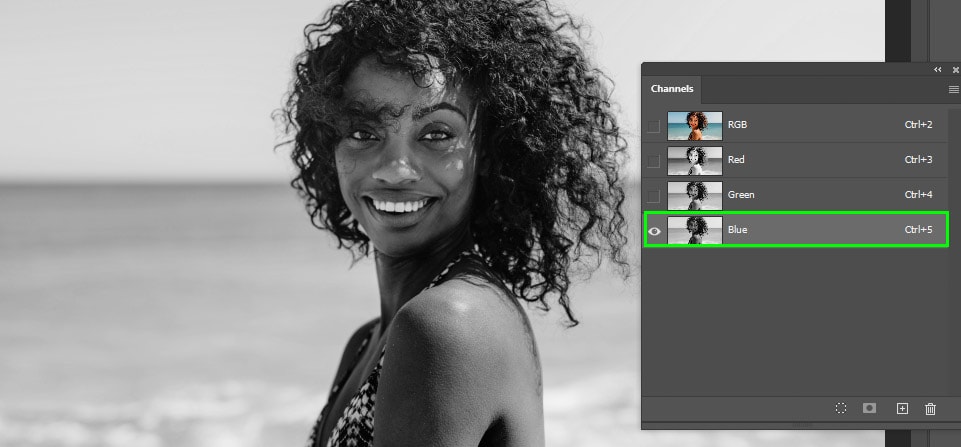Click the 'Blue' channel name
Screen dimensions: 961x447
pyautogui.click(x=737, y=229)
